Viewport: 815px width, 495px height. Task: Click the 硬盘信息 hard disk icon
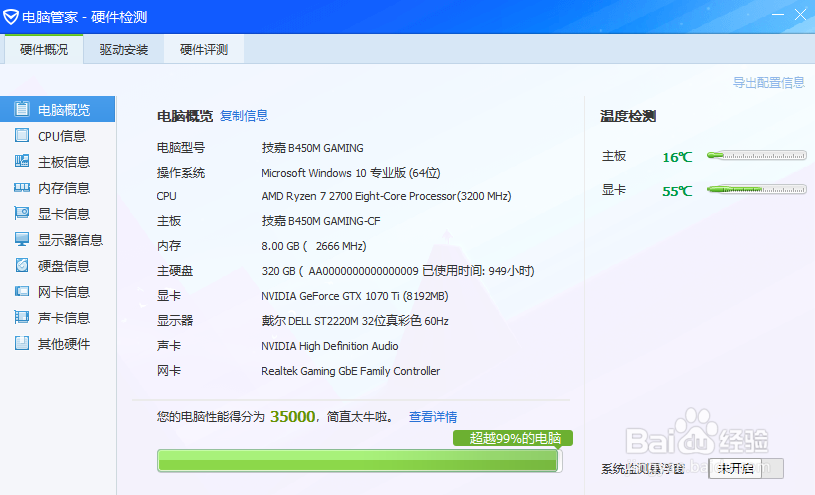tap(22, 265)
